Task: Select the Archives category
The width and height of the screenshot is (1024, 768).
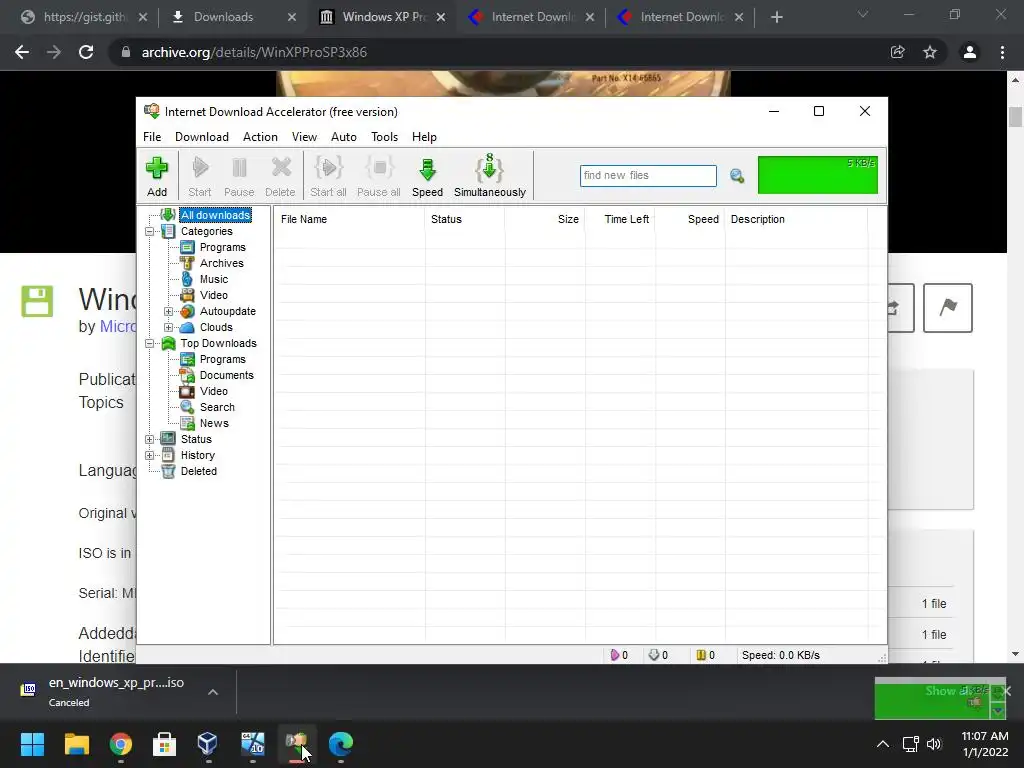Action: tap(221, 263)
